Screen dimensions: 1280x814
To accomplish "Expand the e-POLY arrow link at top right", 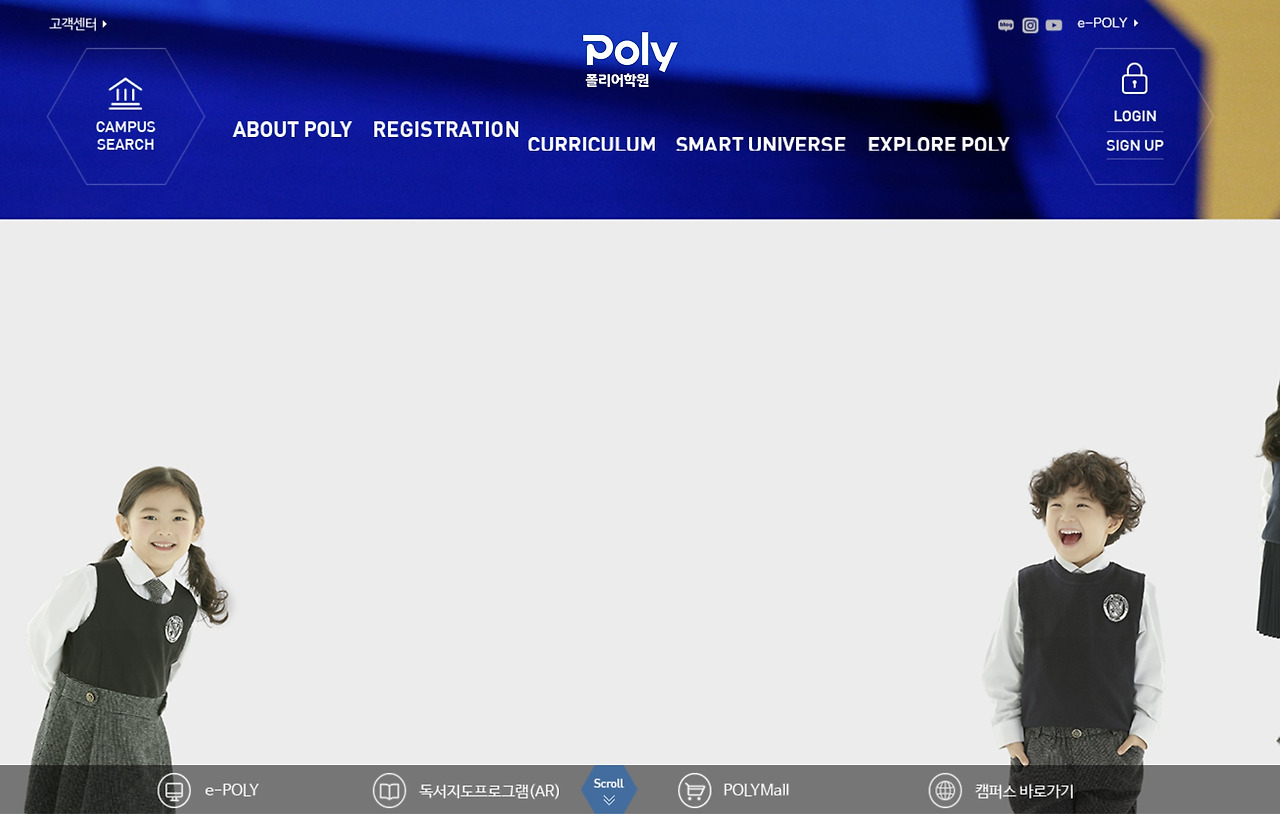I will tap(1108, 23).
